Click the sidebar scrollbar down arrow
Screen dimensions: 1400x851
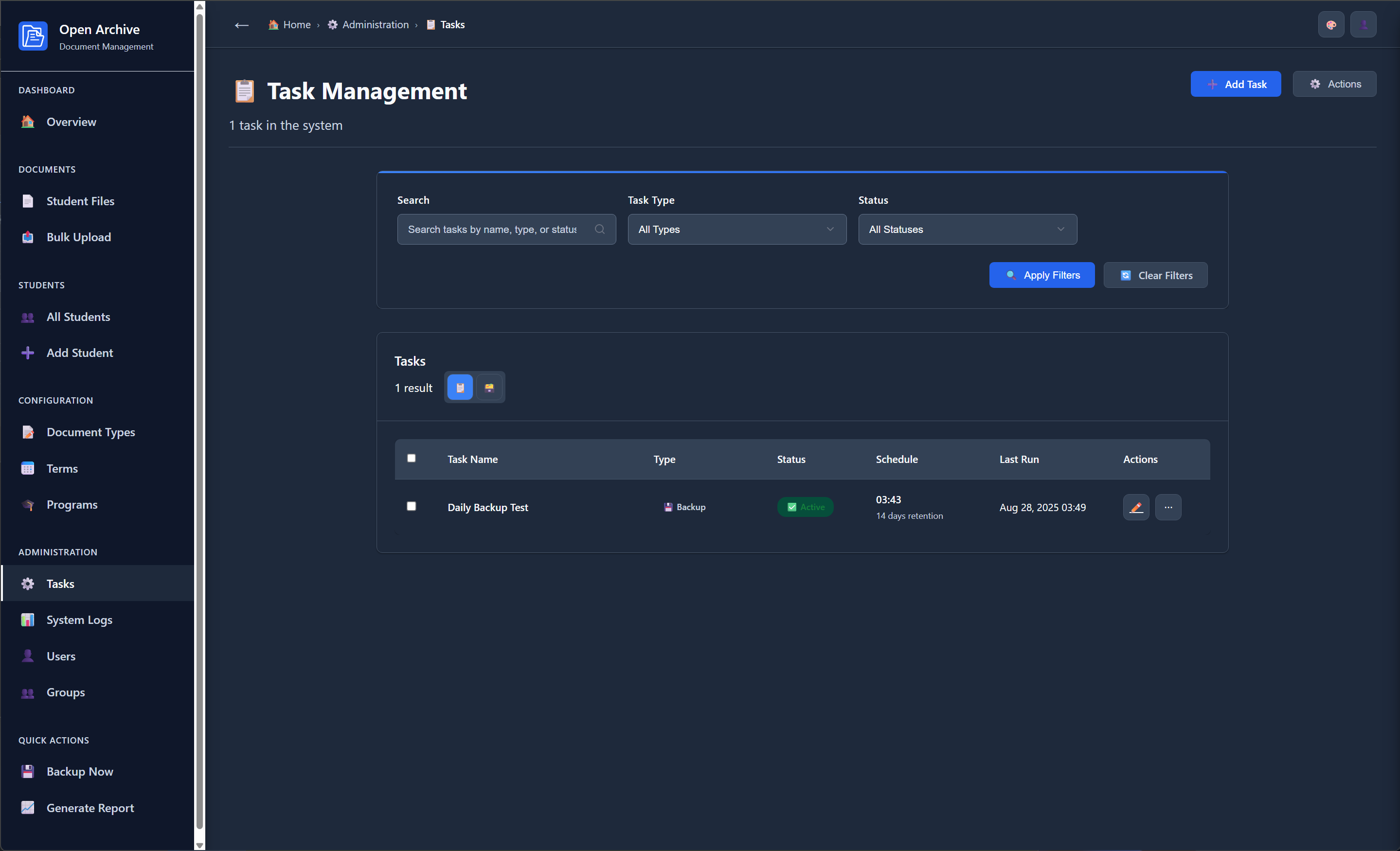pyautogui.click(x=199, y=845)
